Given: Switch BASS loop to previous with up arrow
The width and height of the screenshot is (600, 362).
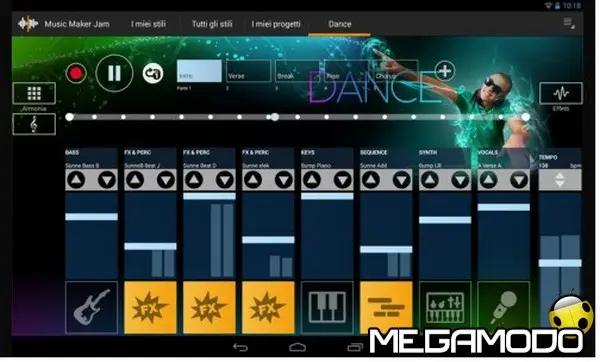Looking at the screenshot, I should click(77, 179).
